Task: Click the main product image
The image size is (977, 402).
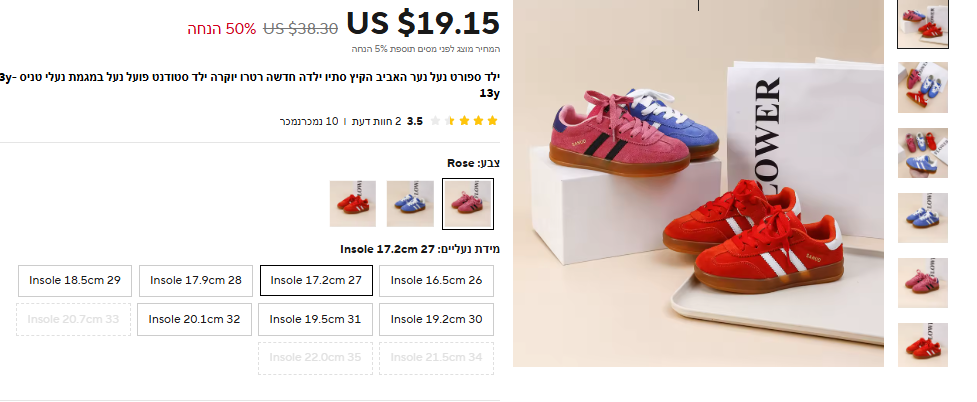Action: 698,183
